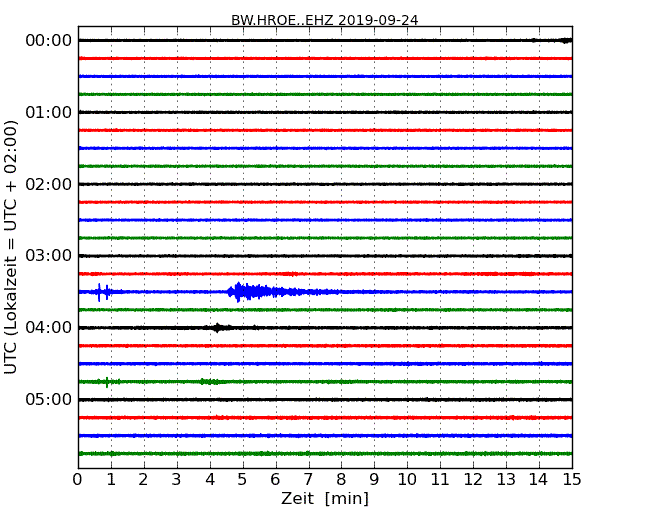Click the plot title BW.HROE..EHZ 2019-09-24
650x520 pixels.
pyautogui.click(x=325, y=20)
